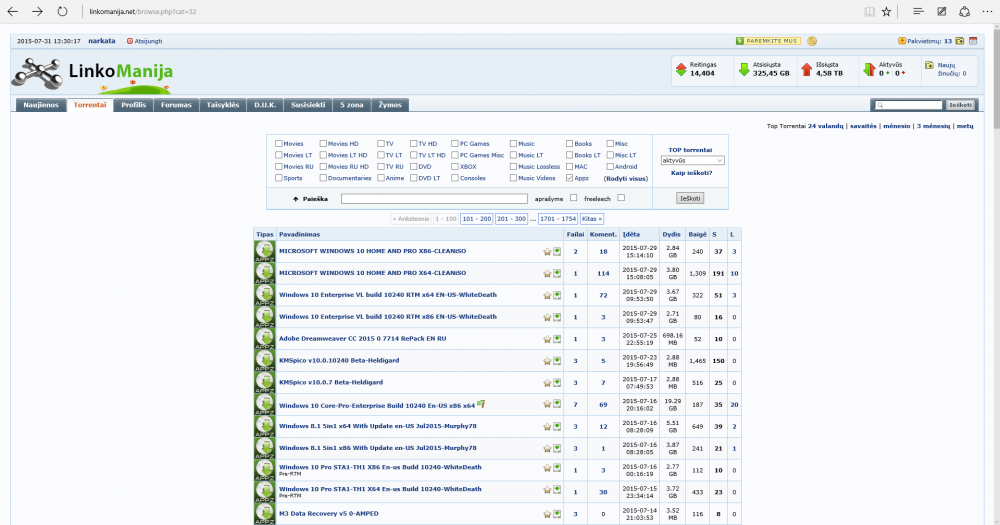The height and width of the screenshot is (525, 1000).
Task: Uncheck the Appz category checkbox
Action: tap(571, 178)
